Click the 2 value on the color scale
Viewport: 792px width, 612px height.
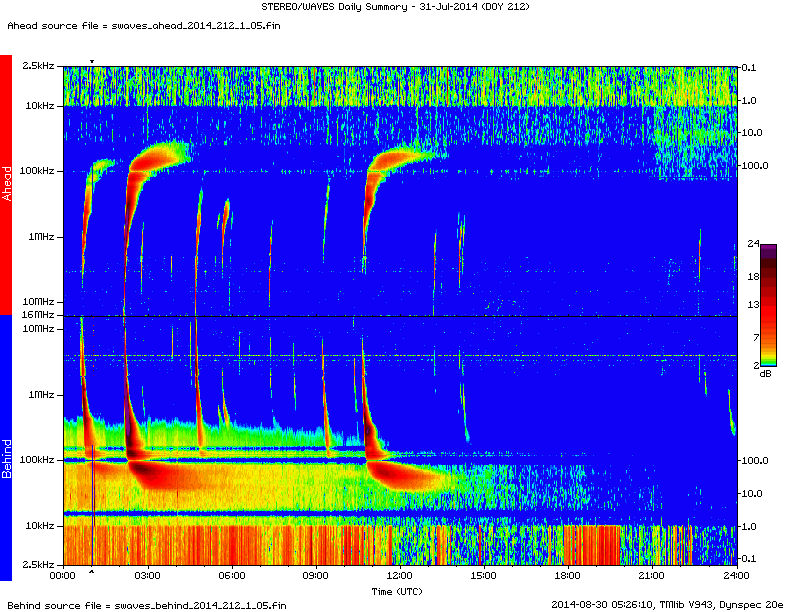pos(756,365)
